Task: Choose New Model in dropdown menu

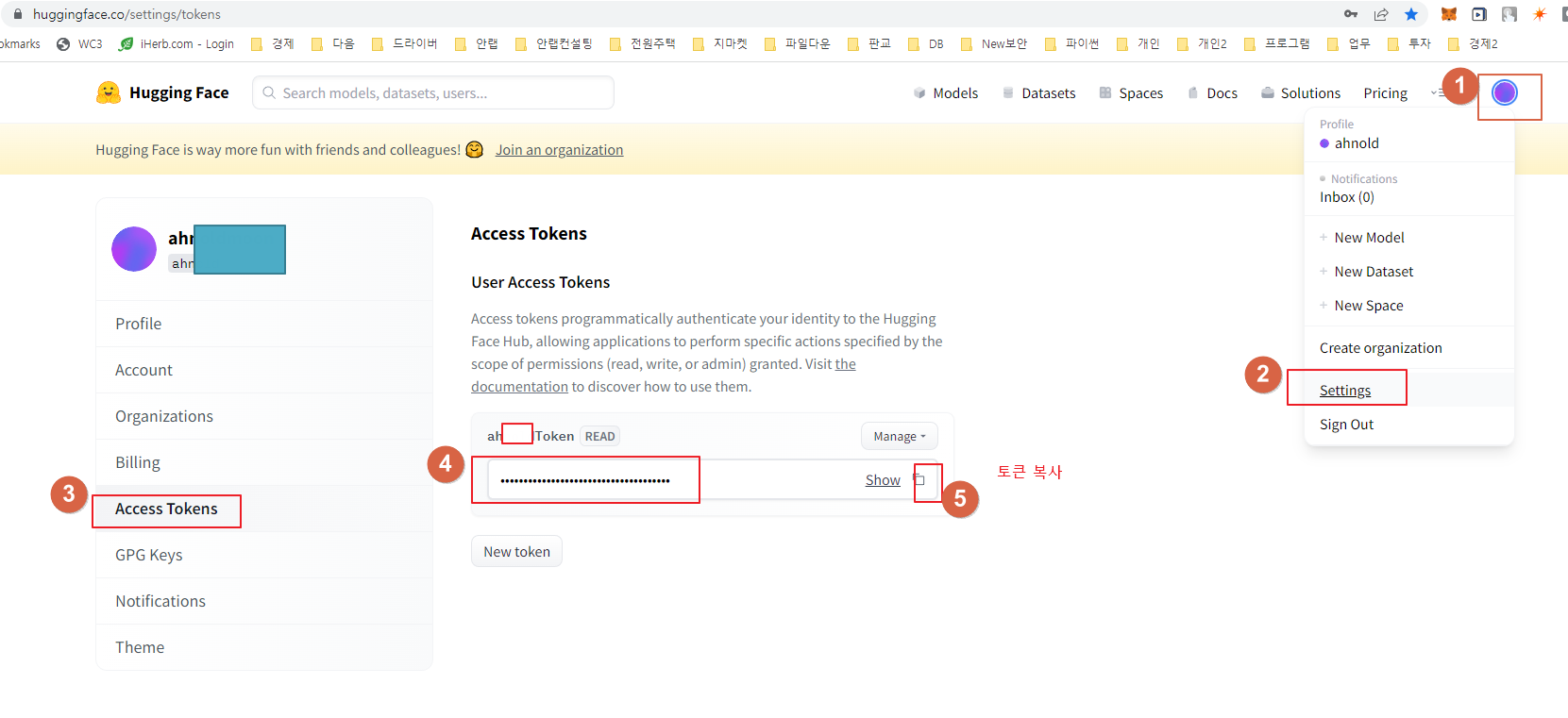Action: [1409, 238]
